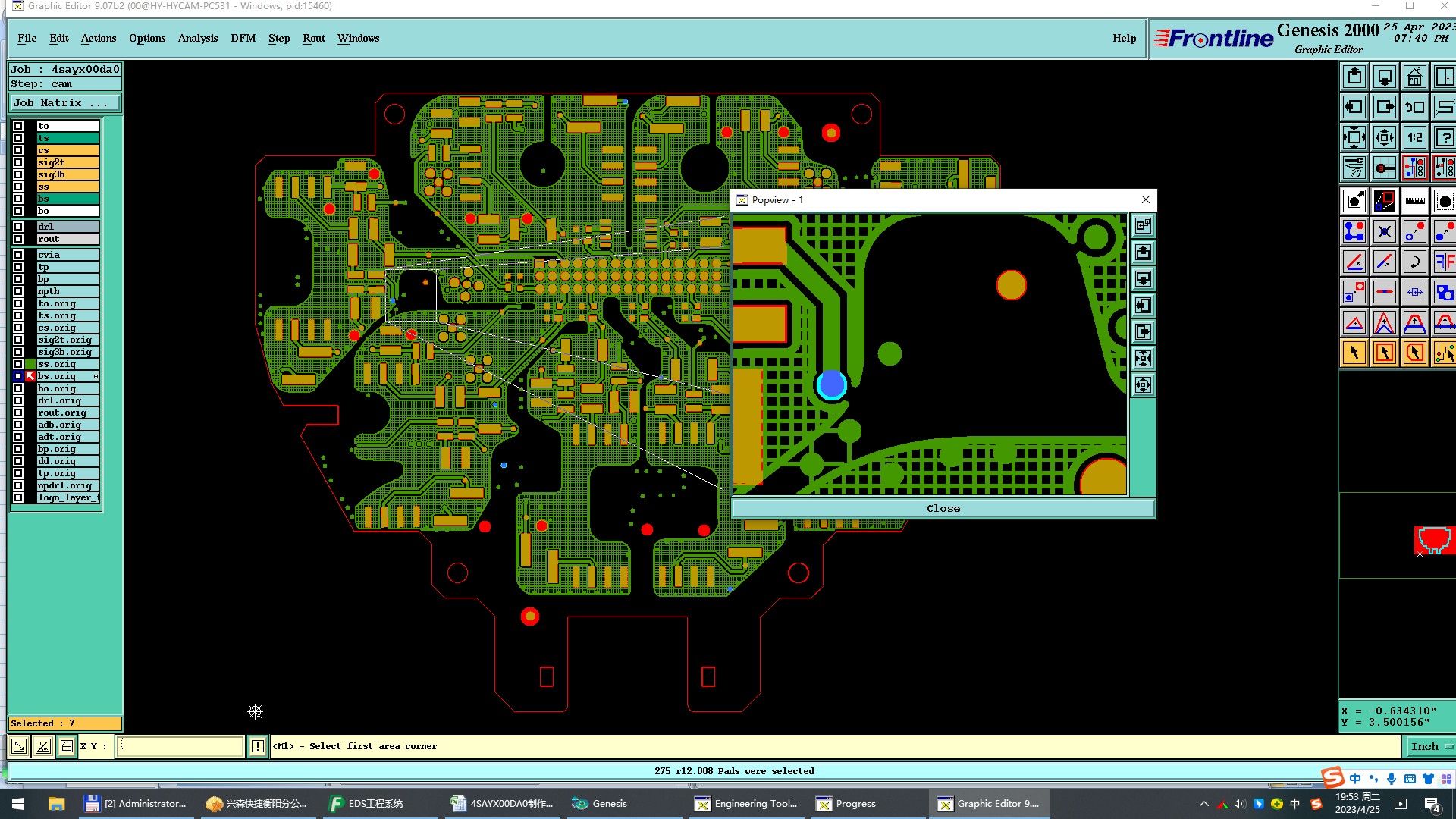
Task: Click the Popview pan down icon
Action: [x=1143, y=279]
